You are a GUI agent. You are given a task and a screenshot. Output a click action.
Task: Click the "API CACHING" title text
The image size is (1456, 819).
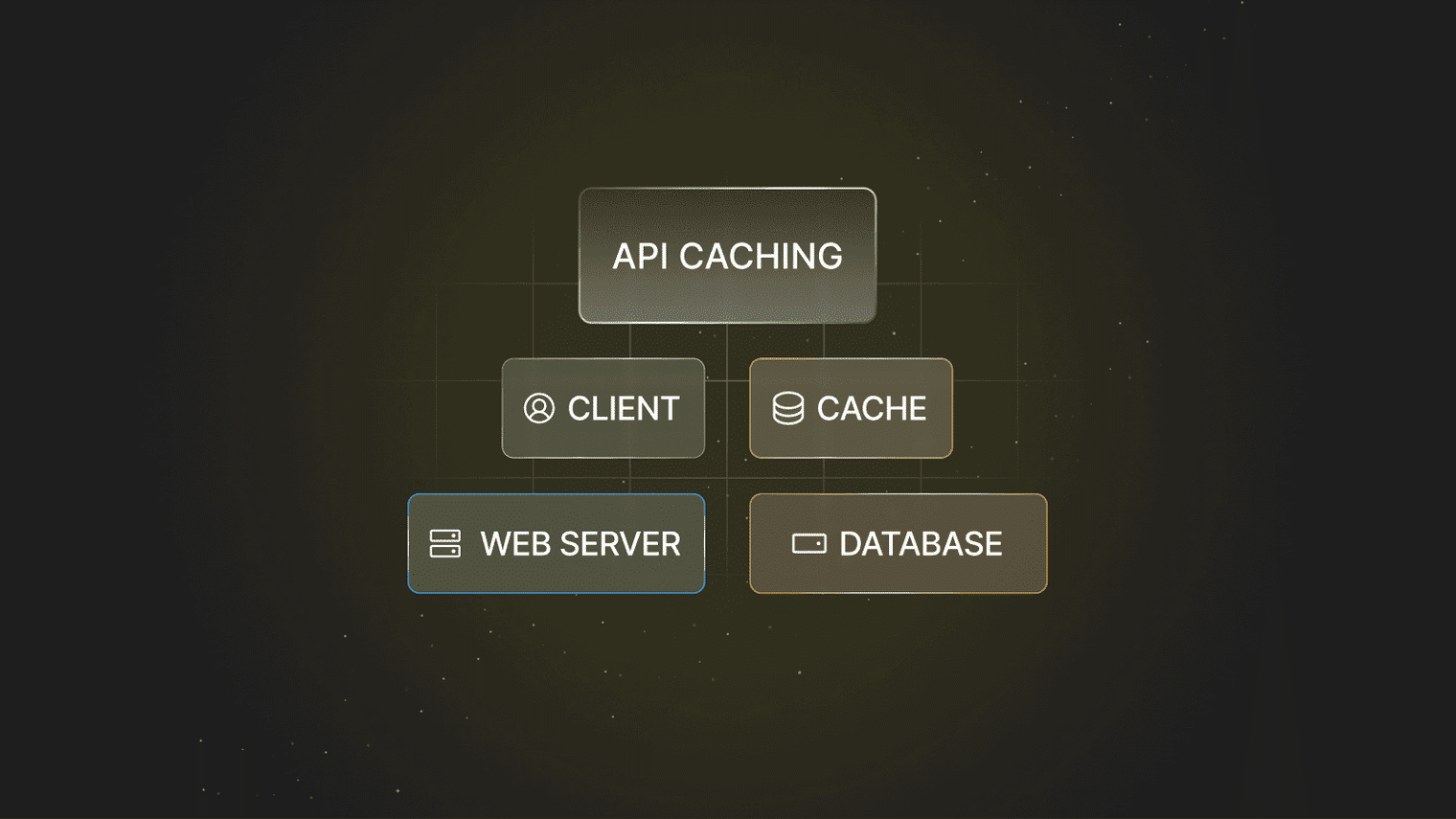click(x=727, y=257)
